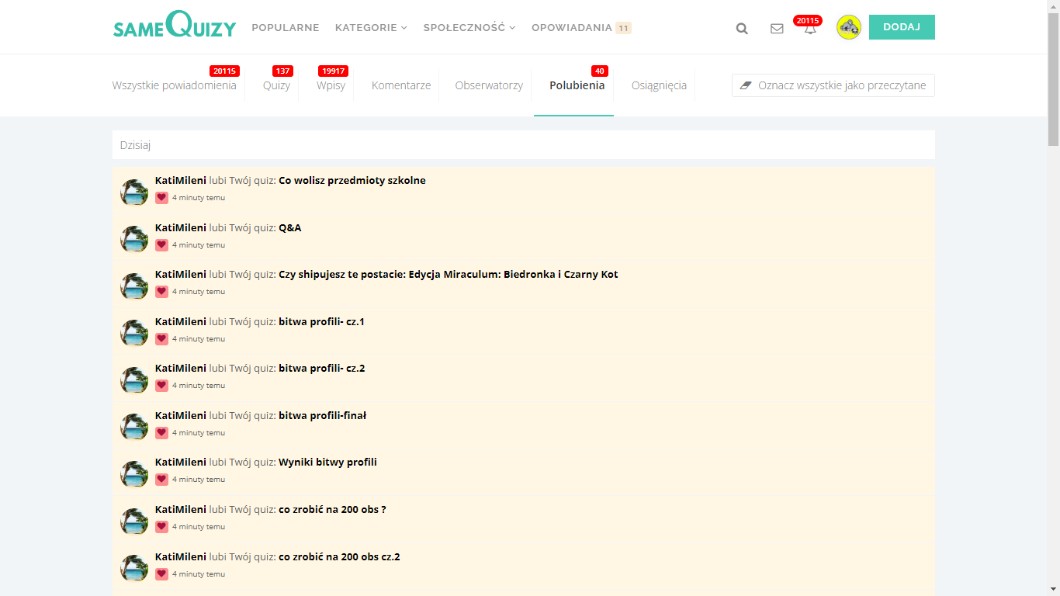
Task: Click heart icon under bitwa profili-finał
Action: coord(161,433)
